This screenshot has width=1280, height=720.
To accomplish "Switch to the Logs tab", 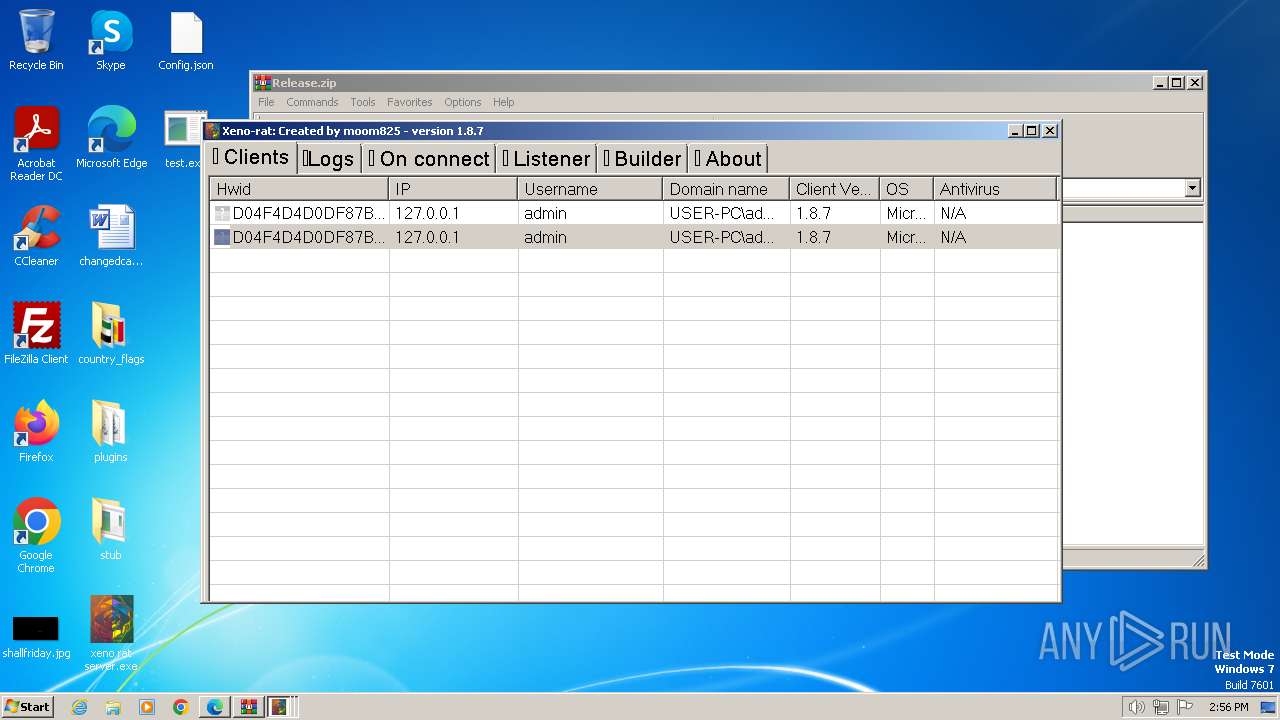I will coord(329,158).
